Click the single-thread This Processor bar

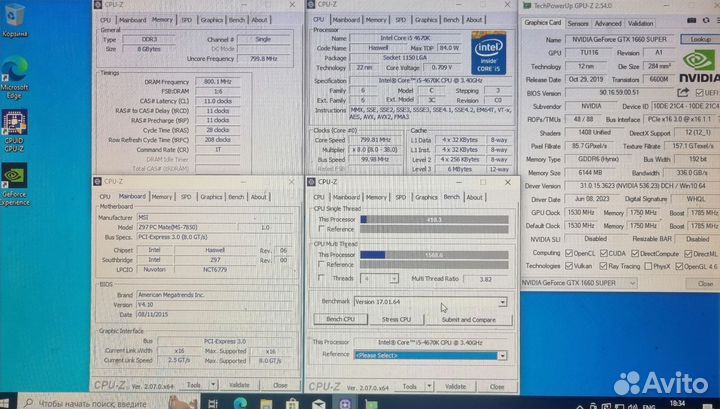coord(434,219)
